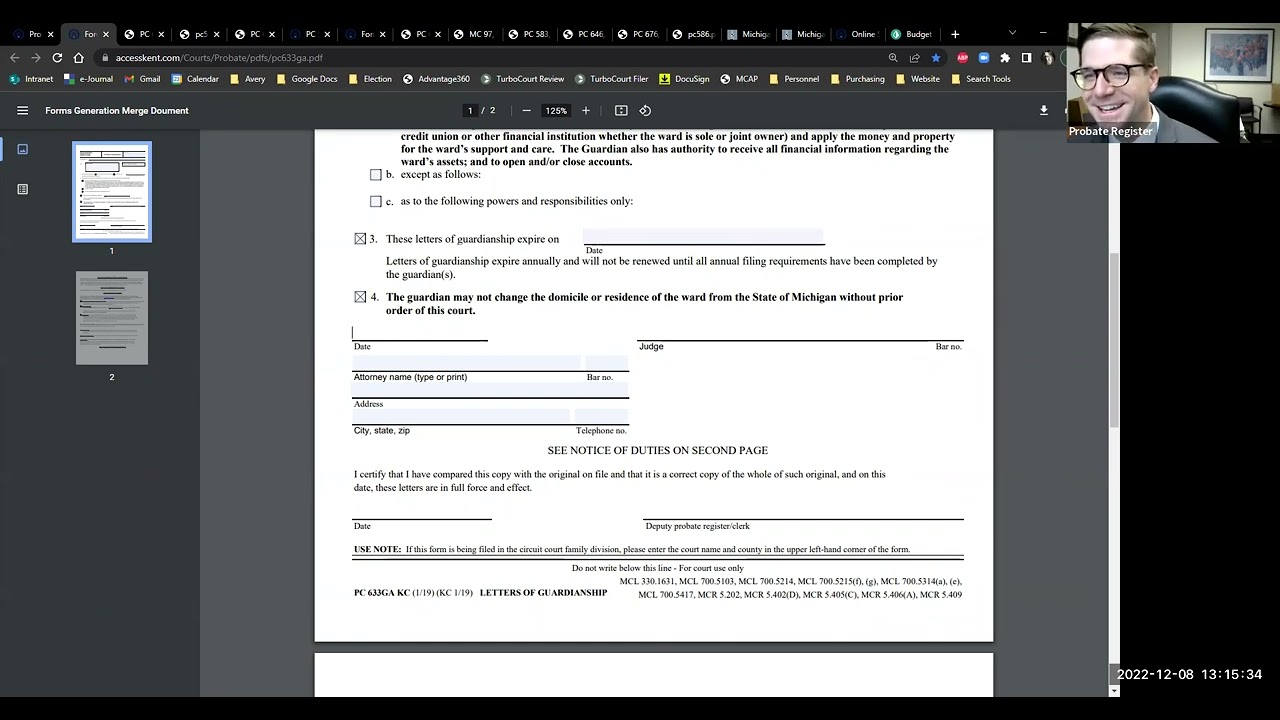Viewport: 1280px width, 720px height.
Task: Open the PDF viewer sidebar menu icon
Action: [22, 110]
